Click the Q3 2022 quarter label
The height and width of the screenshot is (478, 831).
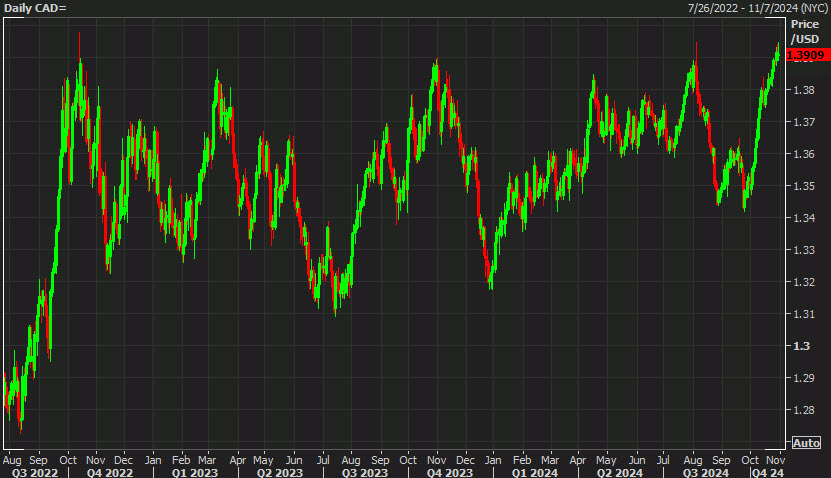click(x=35, y=472)
